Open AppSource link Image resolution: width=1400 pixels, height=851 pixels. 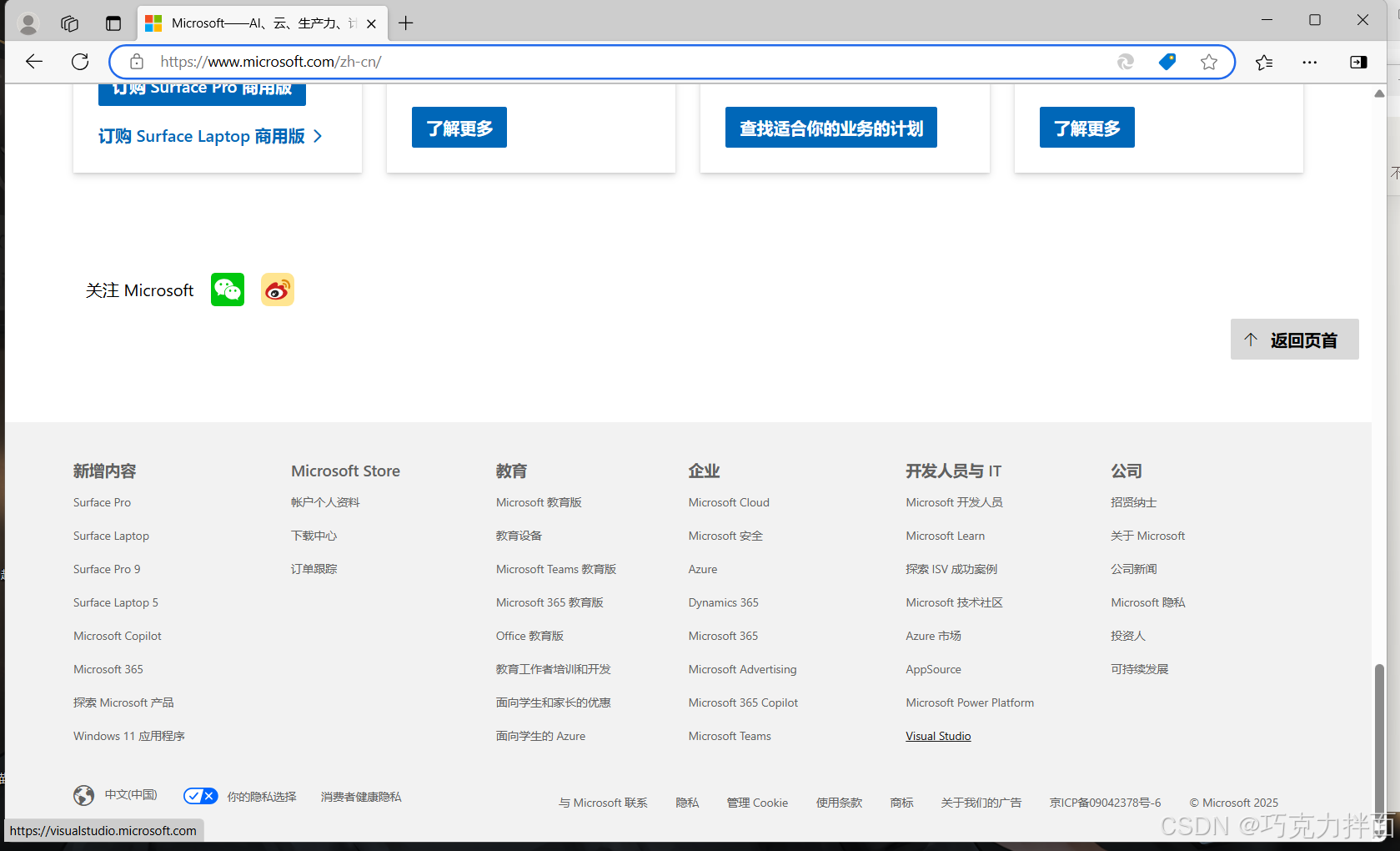934,669
